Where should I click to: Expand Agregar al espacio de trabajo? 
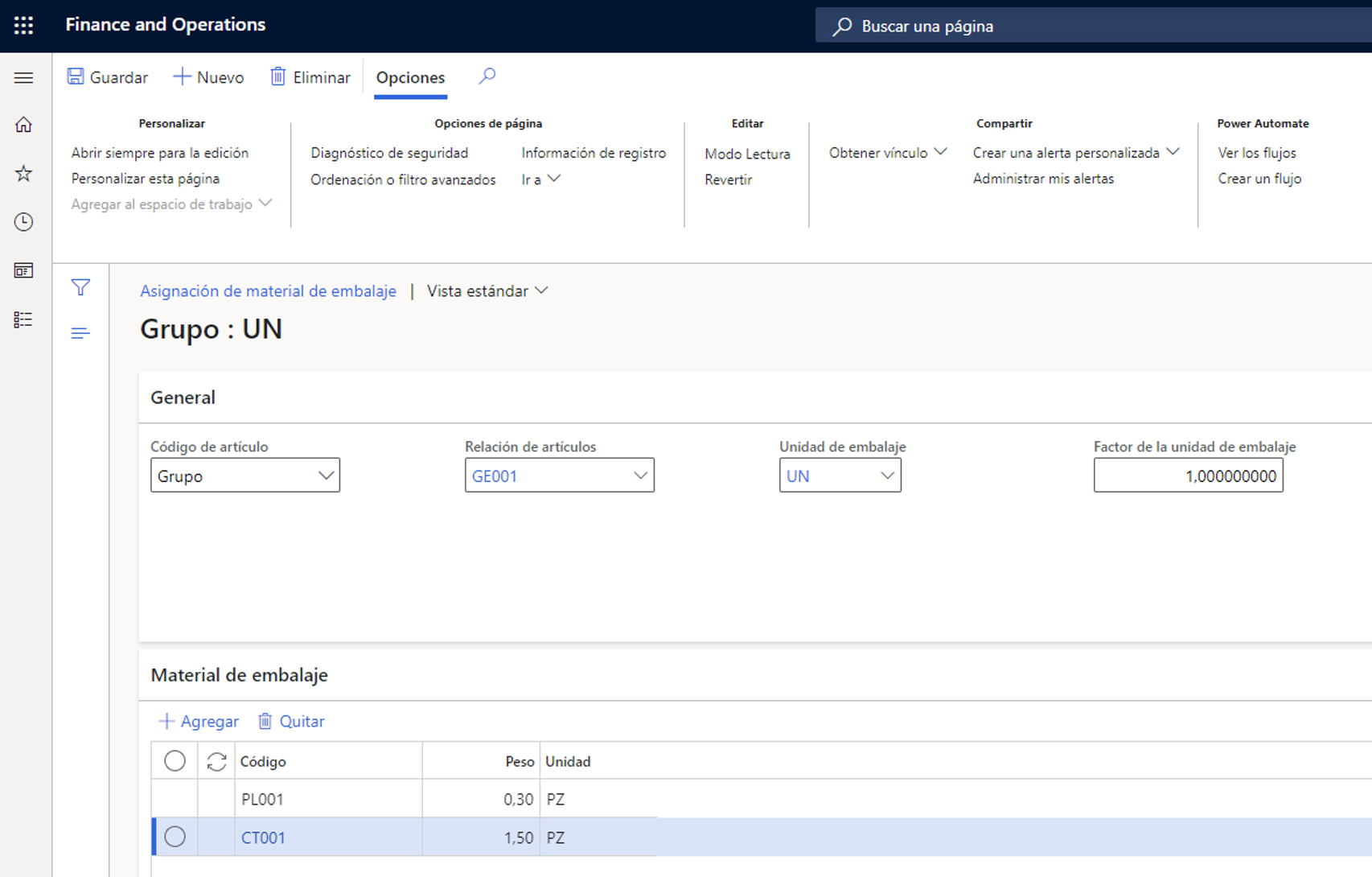tap(171, 204)
